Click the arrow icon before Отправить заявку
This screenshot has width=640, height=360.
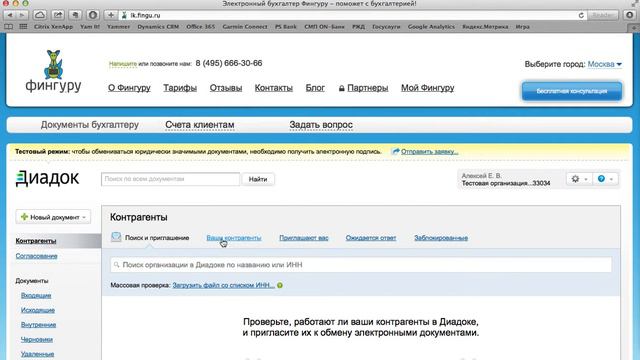pyautogui.click(x=395, y=151)
